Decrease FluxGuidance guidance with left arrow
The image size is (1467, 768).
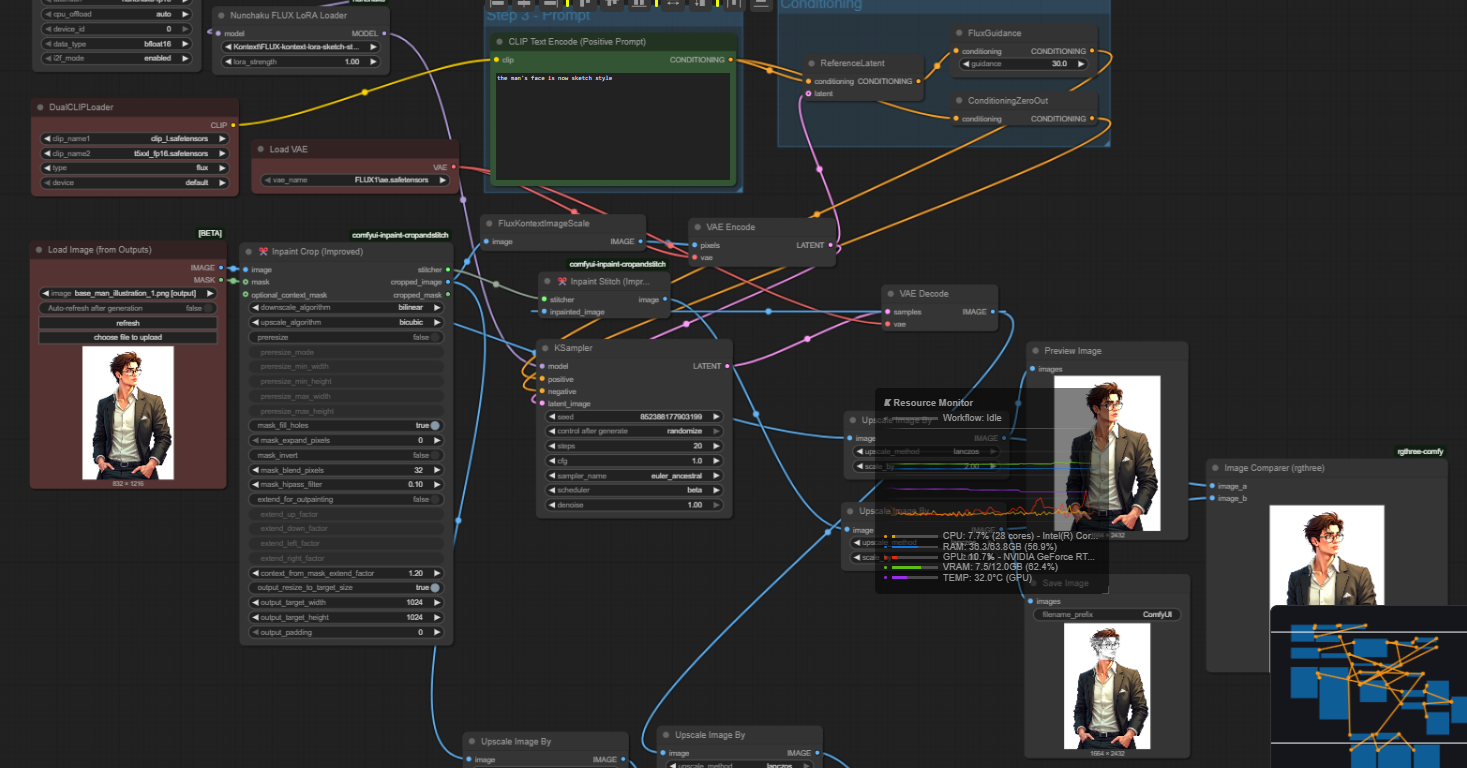966,64
